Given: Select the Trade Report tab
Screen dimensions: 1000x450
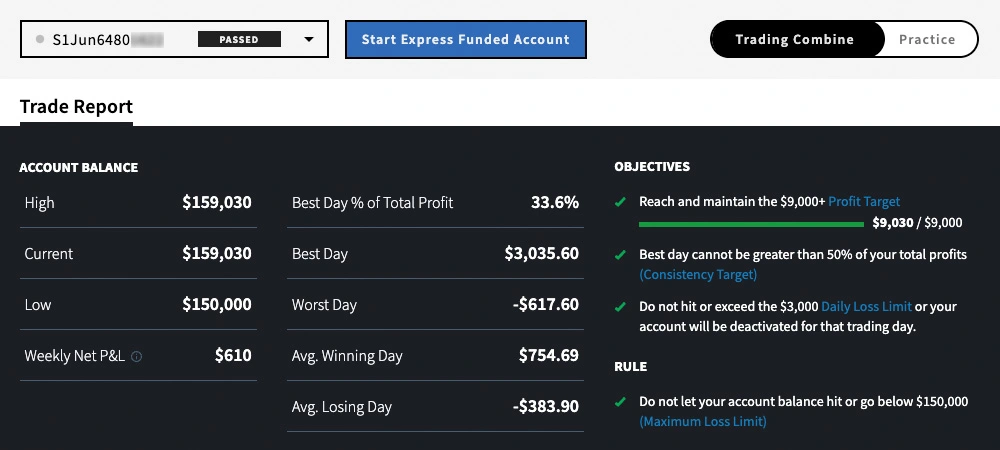Looking at the screenshot, I should (76, 107).
